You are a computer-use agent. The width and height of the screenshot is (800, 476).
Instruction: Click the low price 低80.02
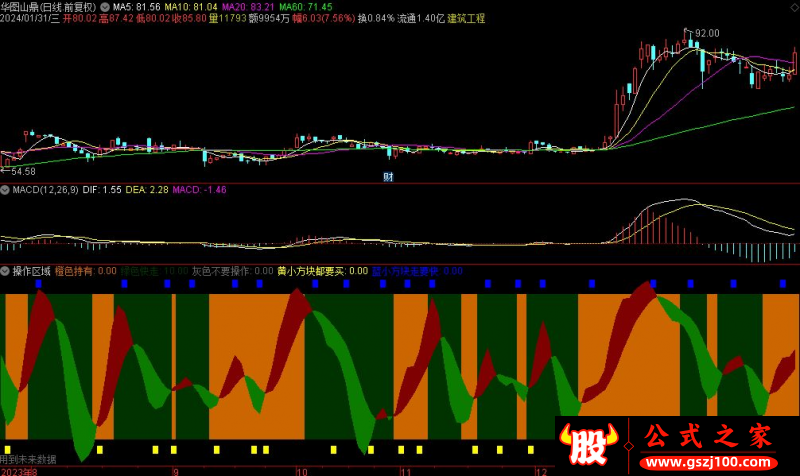pyautogui.click(x=153, y=18)
